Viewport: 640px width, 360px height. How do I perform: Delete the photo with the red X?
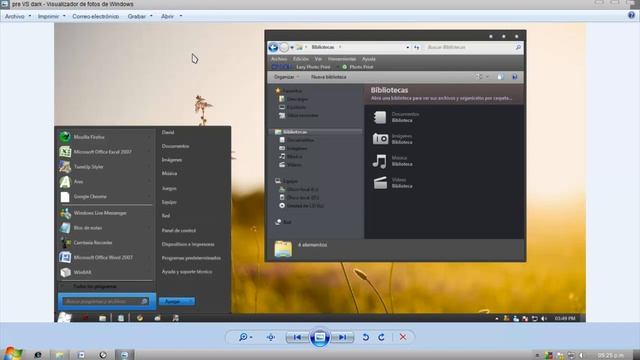point(403,337)
